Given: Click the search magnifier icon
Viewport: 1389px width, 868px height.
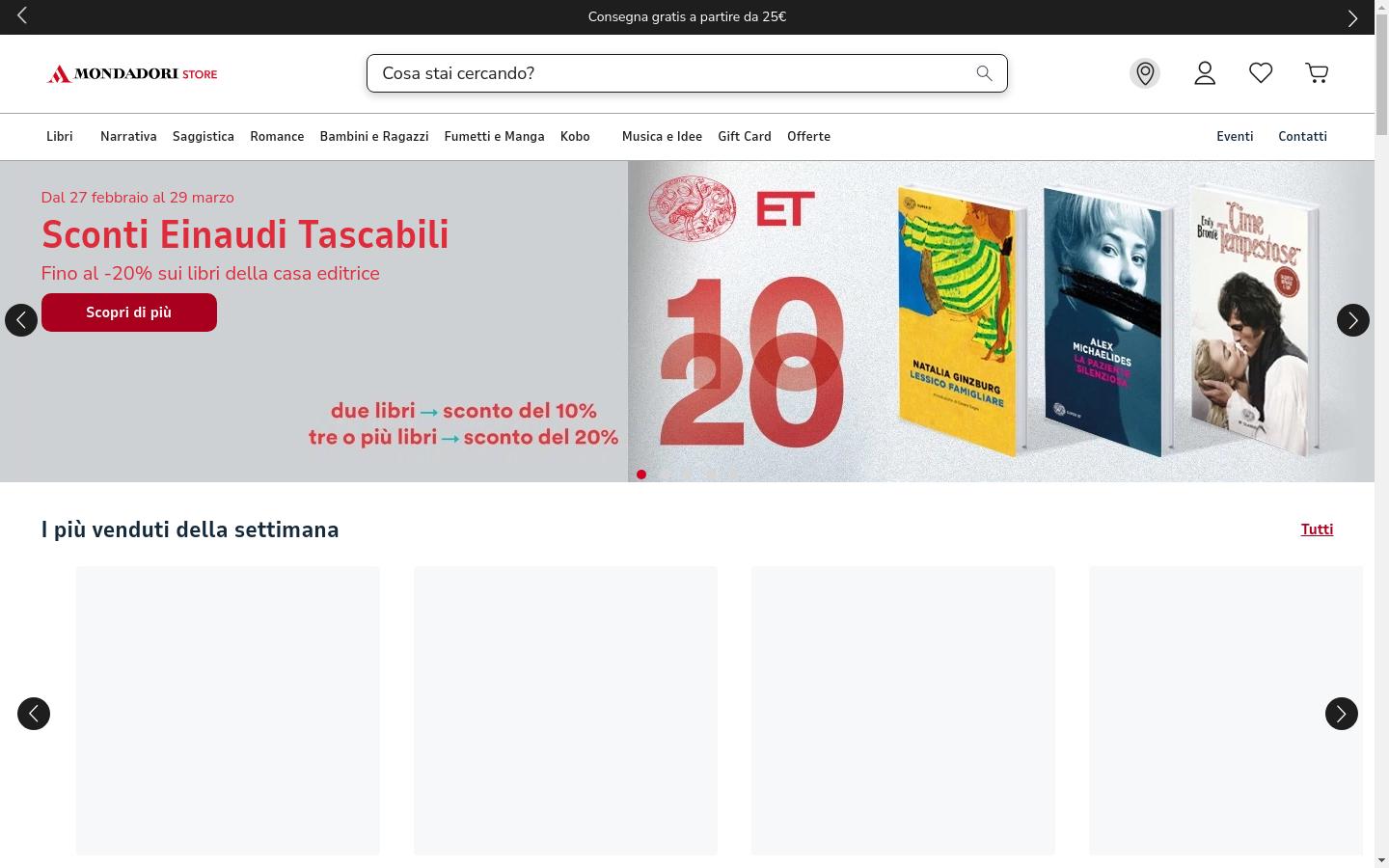Looking at the screenshot, I should (x=984, y=73).
